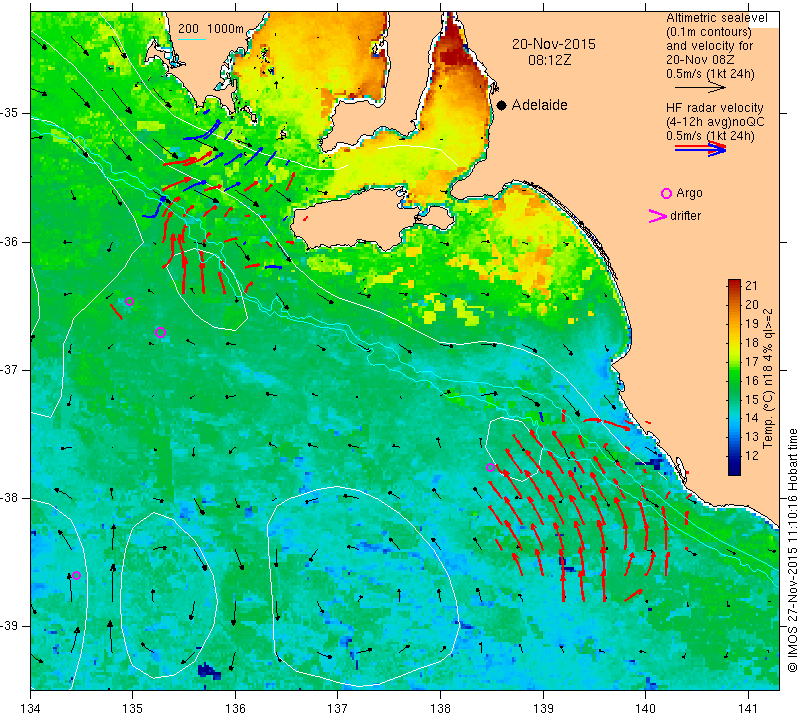800x720 pixels.
Task: Click the 08:12Z time text
Action: click(549, 60)
